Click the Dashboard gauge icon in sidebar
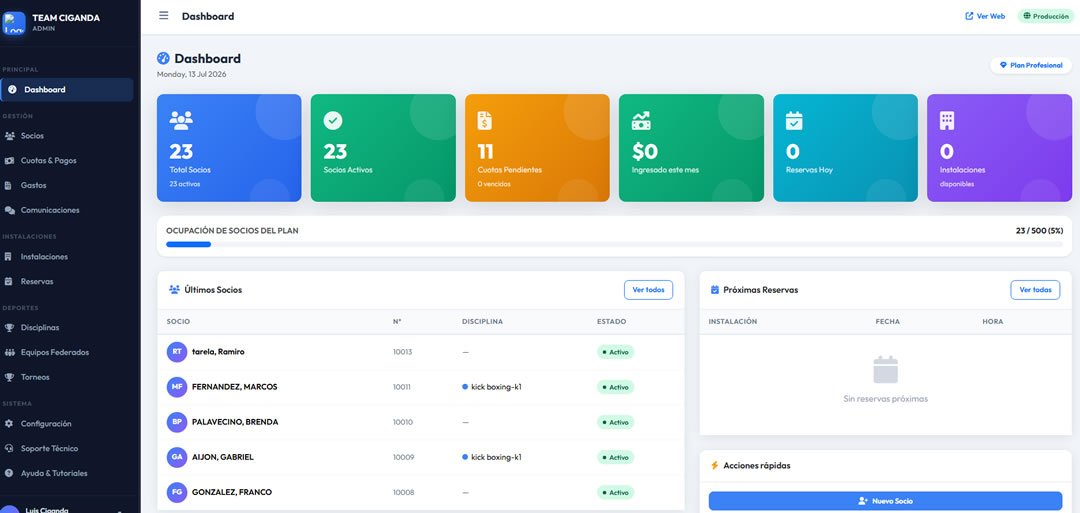The height and width of the screenshot is (513, 1080). tap(12, 90)
